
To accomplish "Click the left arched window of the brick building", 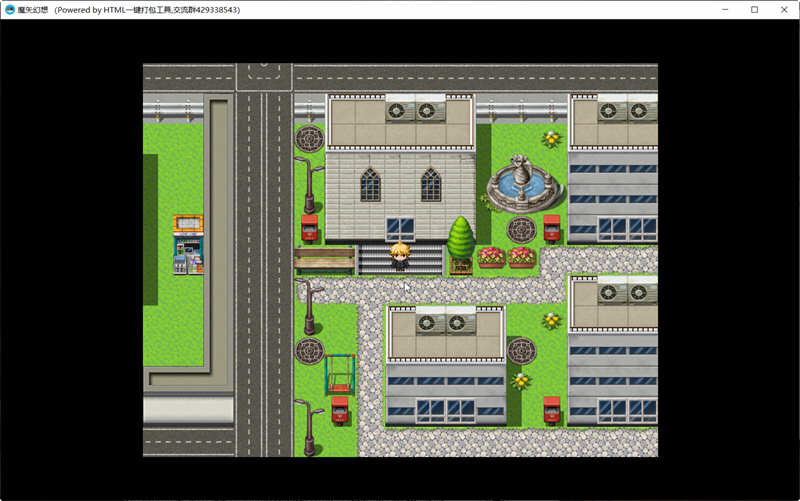I will pos(370,184).
